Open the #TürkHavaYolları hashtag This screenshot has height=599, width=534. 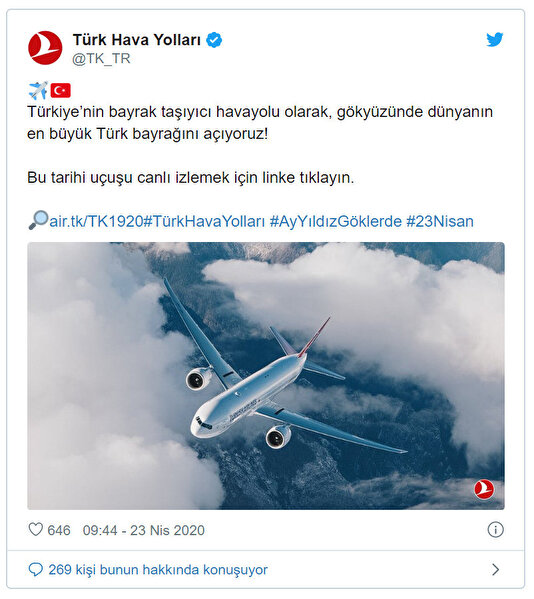[x=204, y=221]
